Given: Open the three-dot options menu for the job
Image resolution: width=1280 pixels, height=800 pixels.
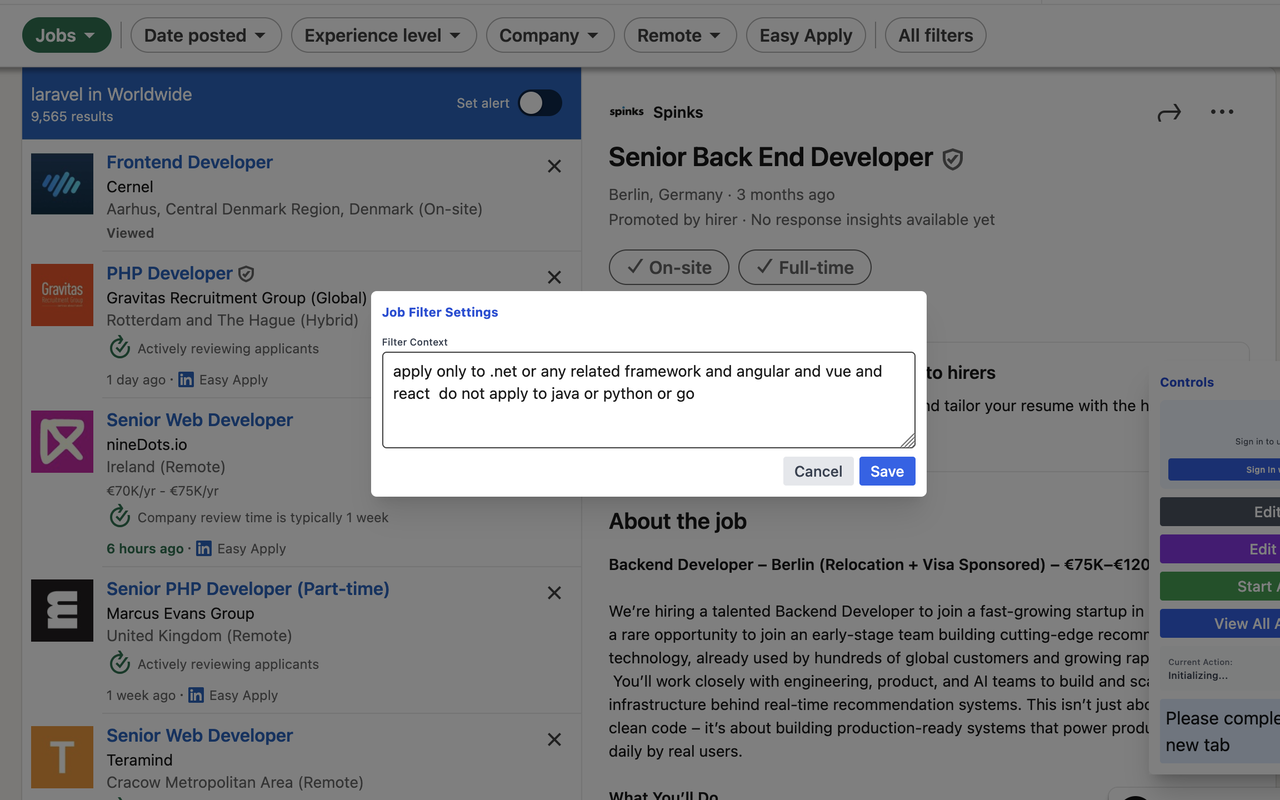Looking at the screenshot, I should [x=1221, y=112].
